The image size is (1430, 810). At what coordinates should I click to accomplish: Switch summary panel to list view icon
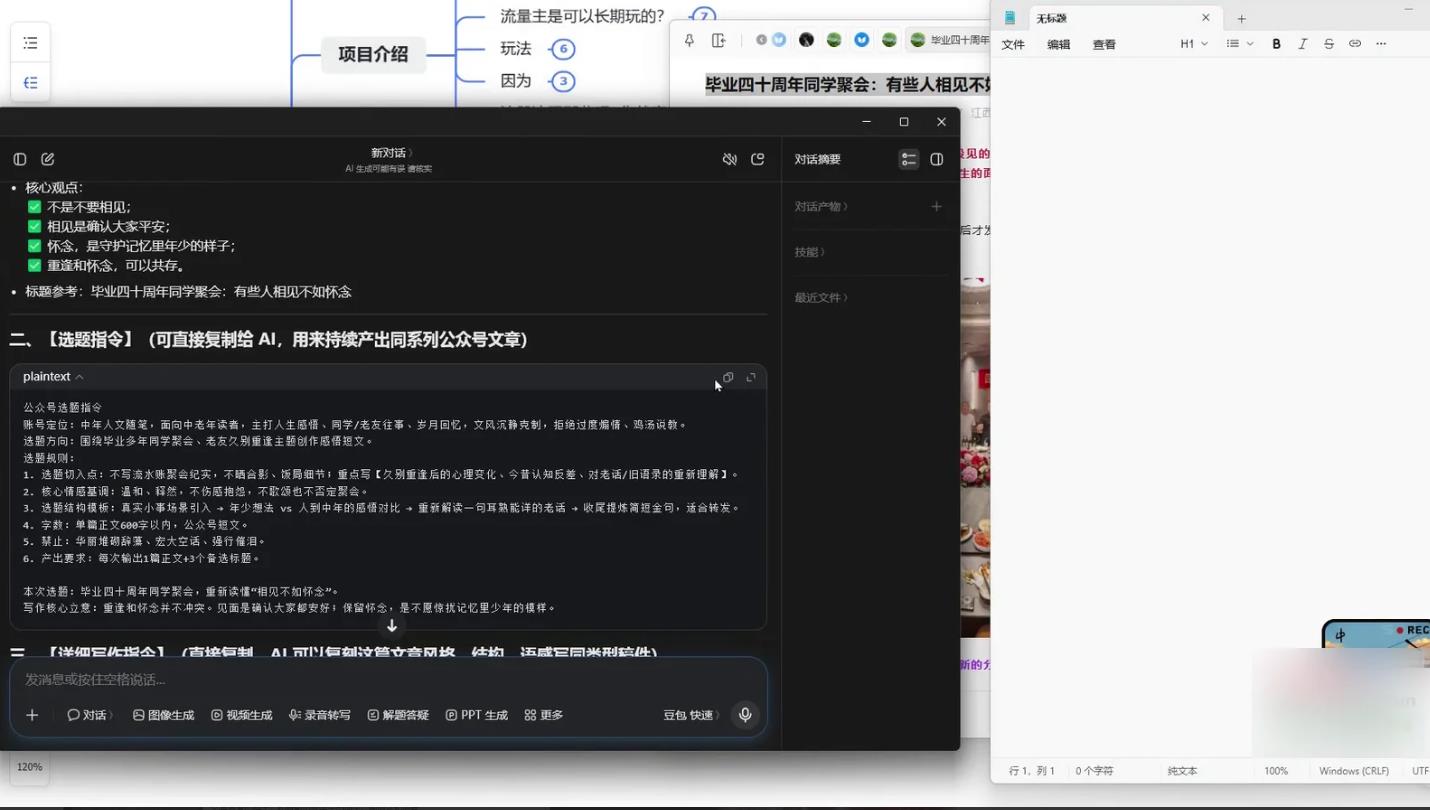(x=908, y=160)
